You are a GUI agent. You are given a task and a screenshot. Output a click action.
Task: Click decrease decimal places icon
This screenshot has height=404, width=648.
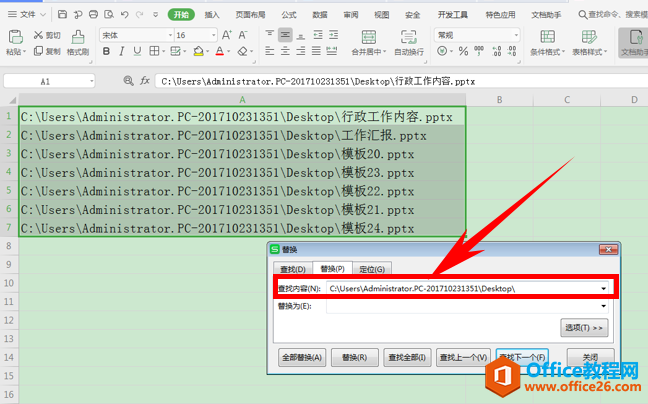point(512,51)
